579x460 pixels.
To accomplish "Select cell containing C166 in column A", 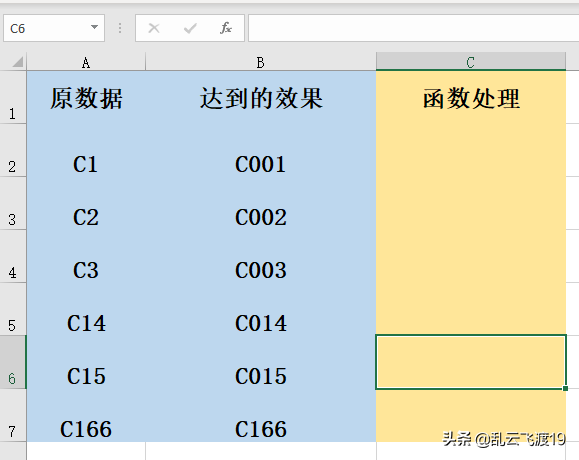I will pos(86,415).
